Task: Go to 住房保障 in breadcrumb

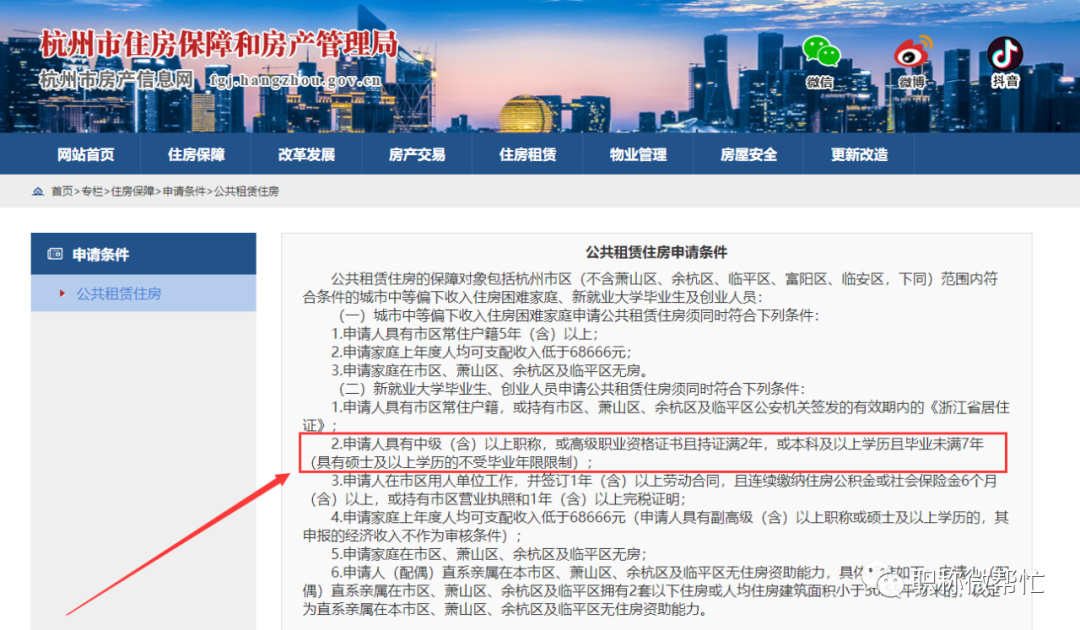Action: pos(133,191)
